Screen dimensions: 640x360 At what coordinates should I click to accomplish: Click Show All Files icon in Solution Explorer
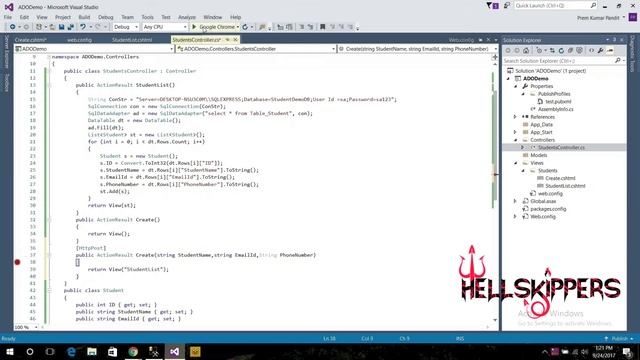click(x=579, y=51)
